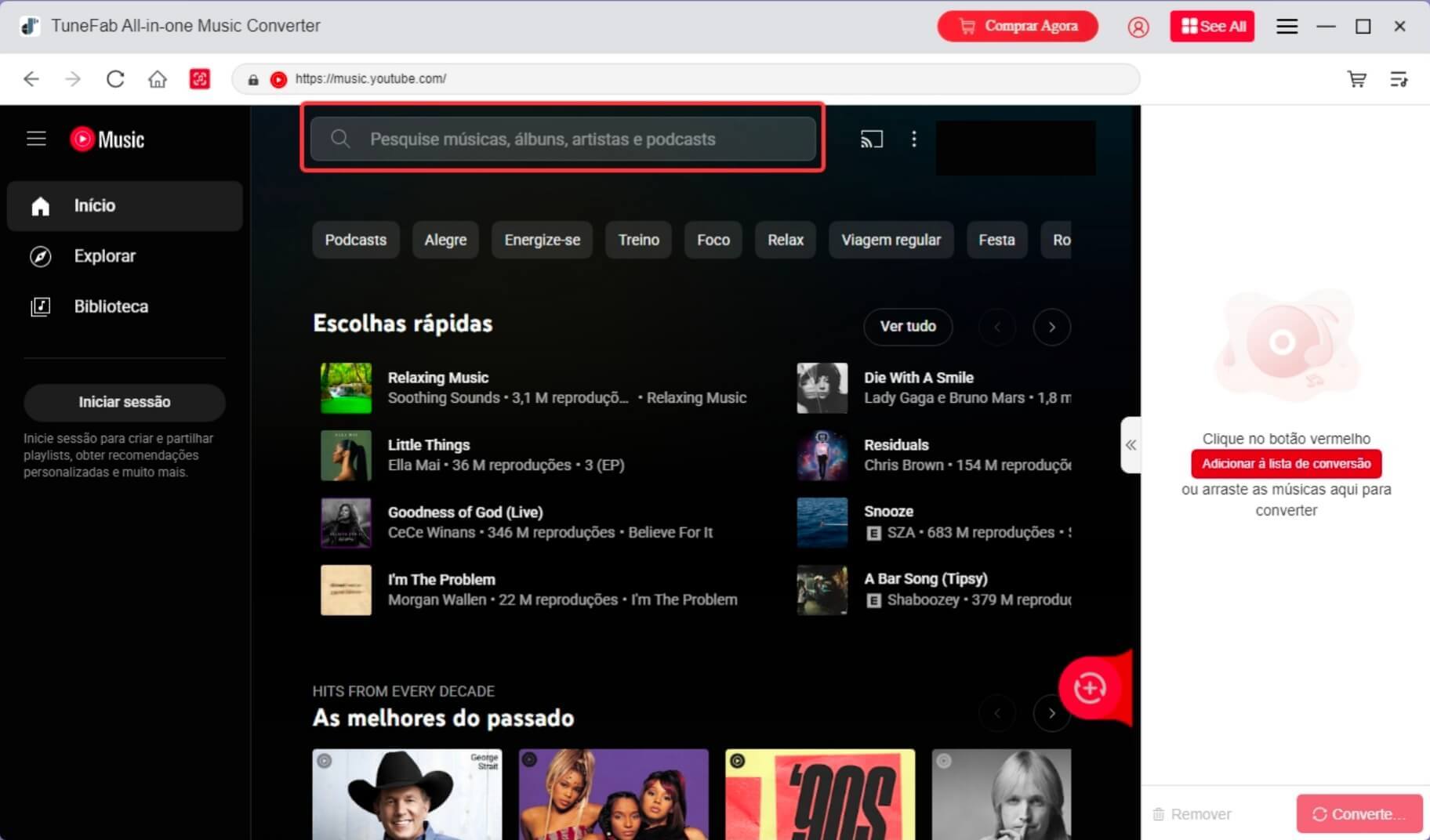Open the conversion playlist icon
Image resolution: width=1430 pixels, height=840 pixels.
point(1399,78)
